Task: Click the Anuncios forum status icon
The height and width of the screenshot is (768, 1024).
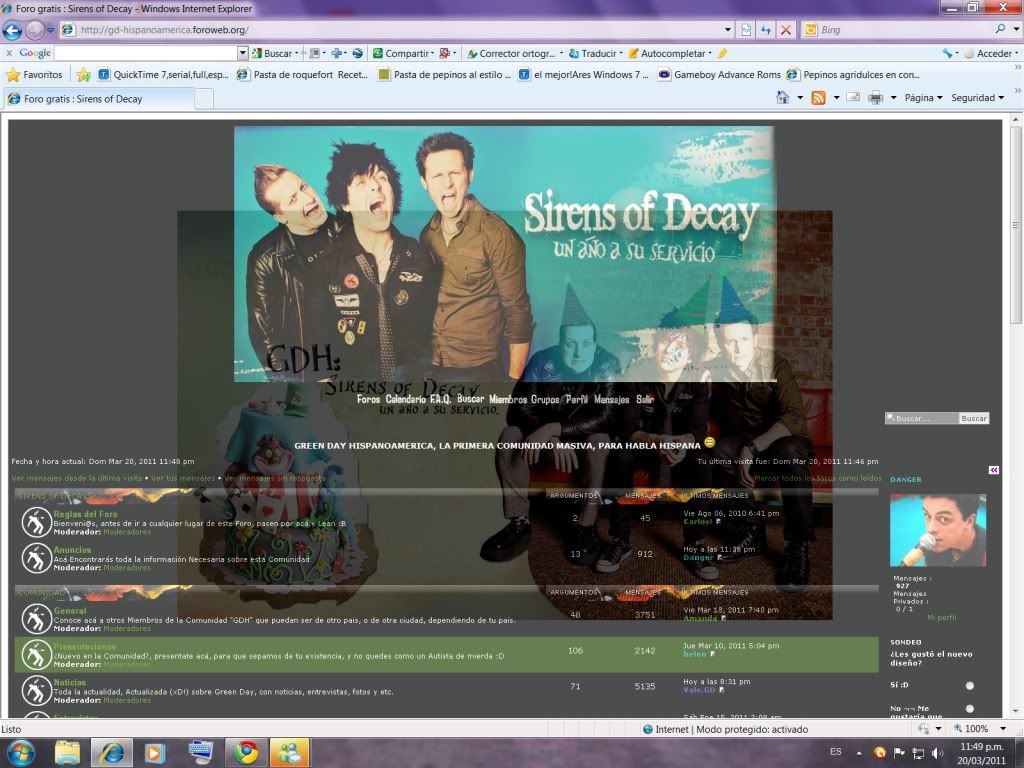Action: pyautogui.click(x=37, y=558)
